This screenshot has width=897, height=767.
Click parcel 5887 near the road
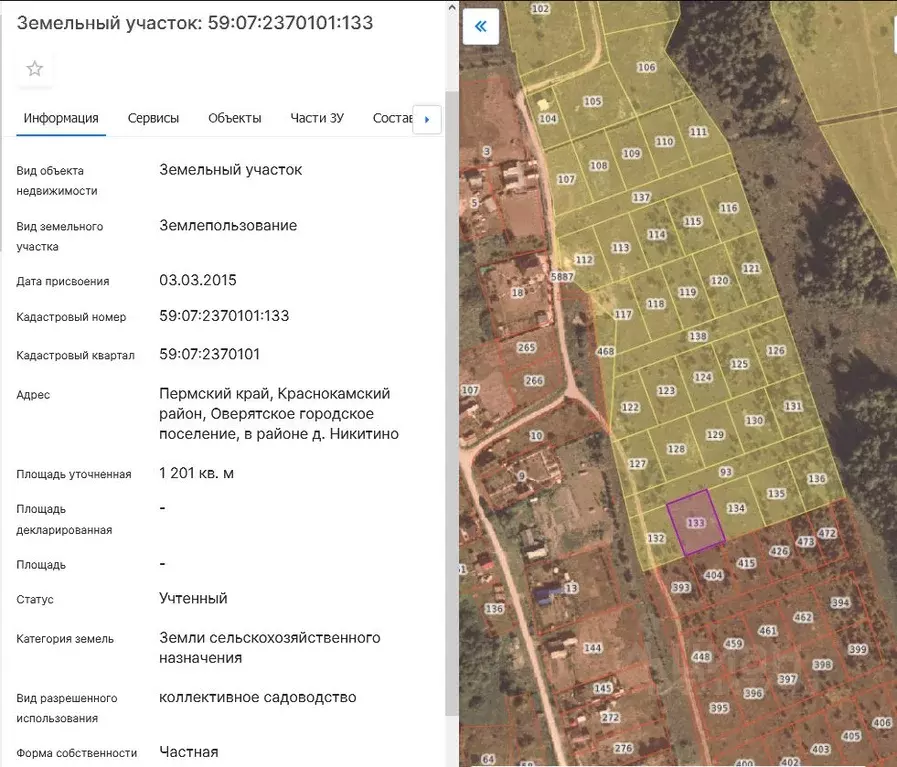coord(563,277)
